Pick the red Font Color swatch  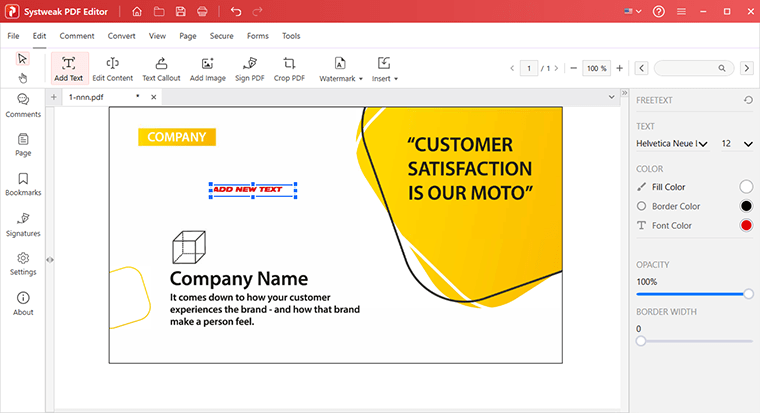(x=746, y=225)
